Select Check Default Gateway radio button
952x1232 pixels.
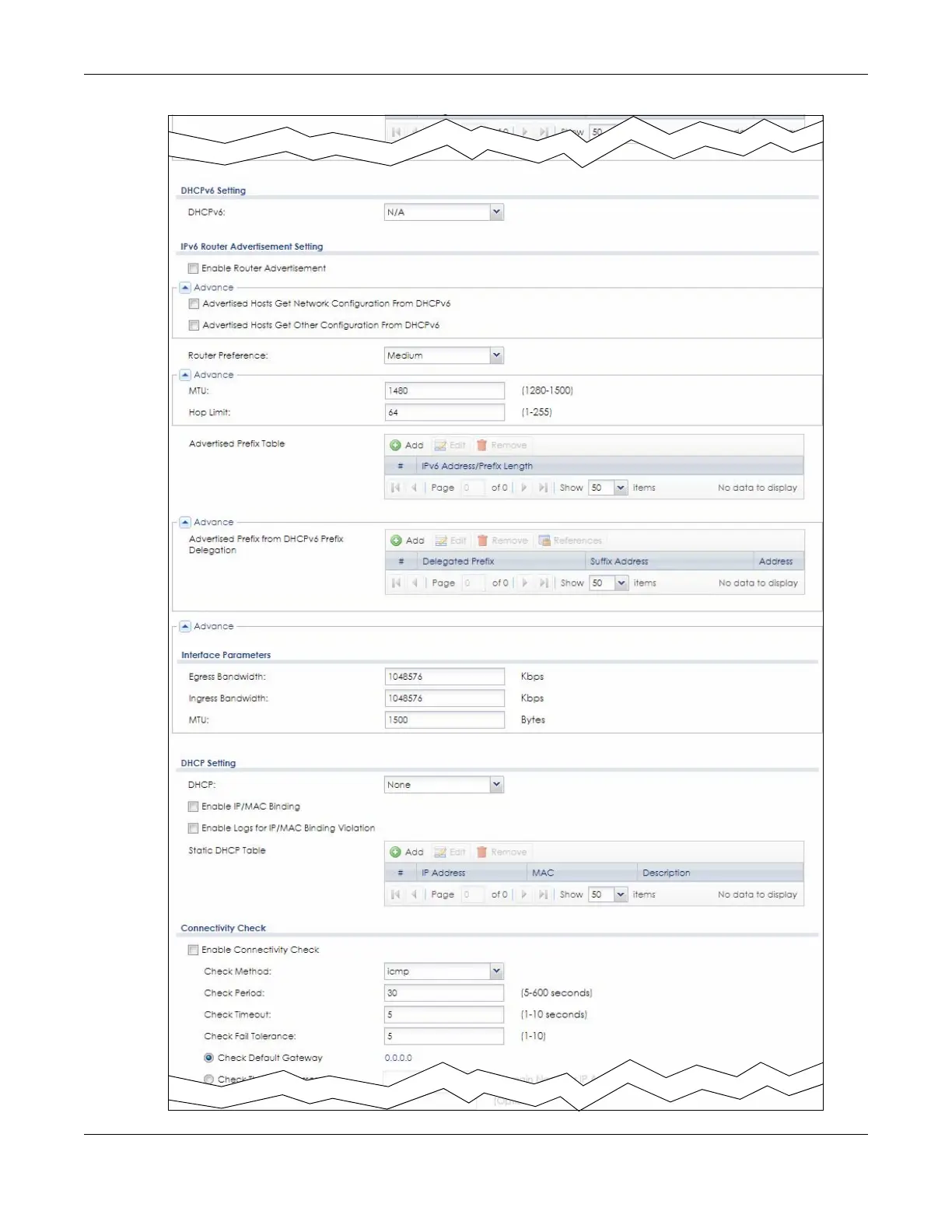coord(208,1058)
